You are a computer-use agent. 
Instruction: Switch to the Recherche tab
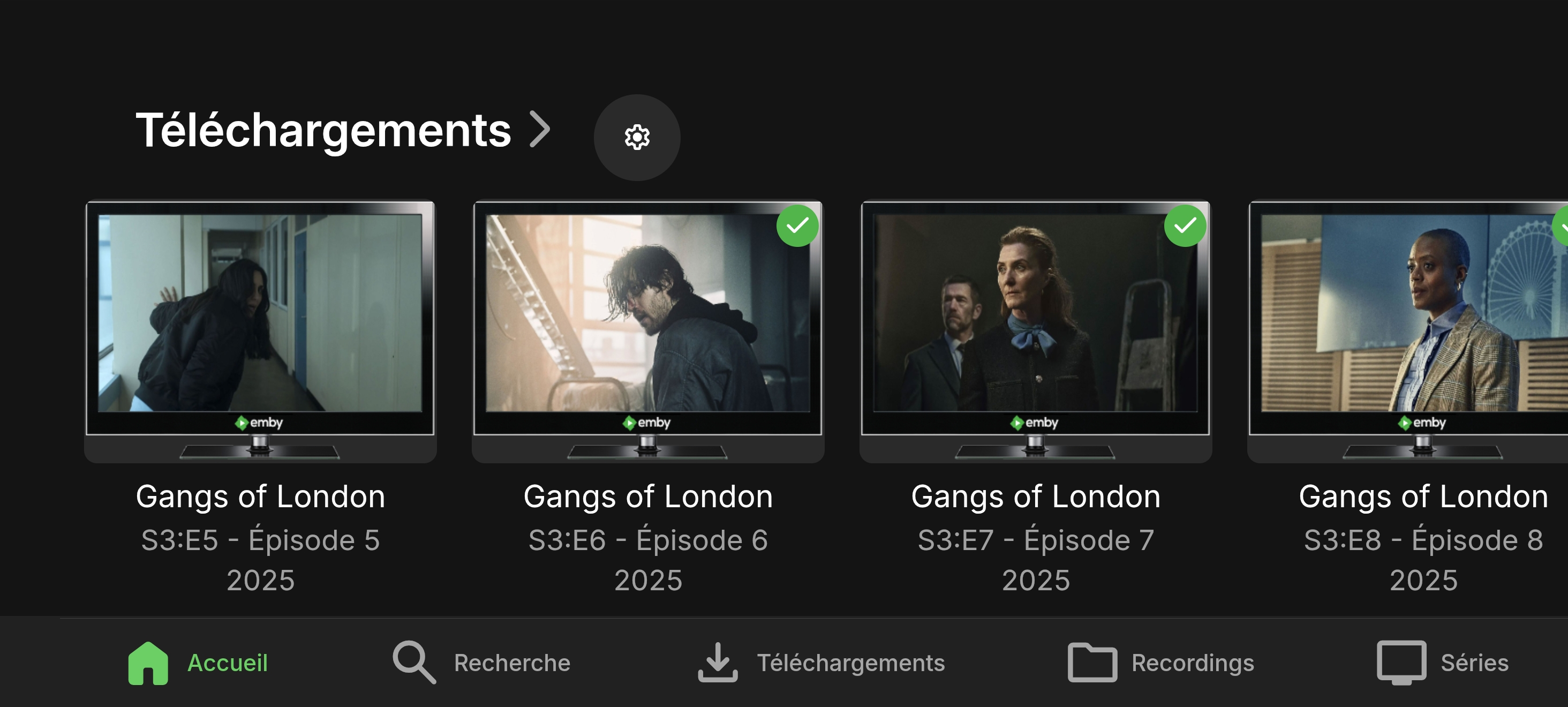click(x=512, y=663)
